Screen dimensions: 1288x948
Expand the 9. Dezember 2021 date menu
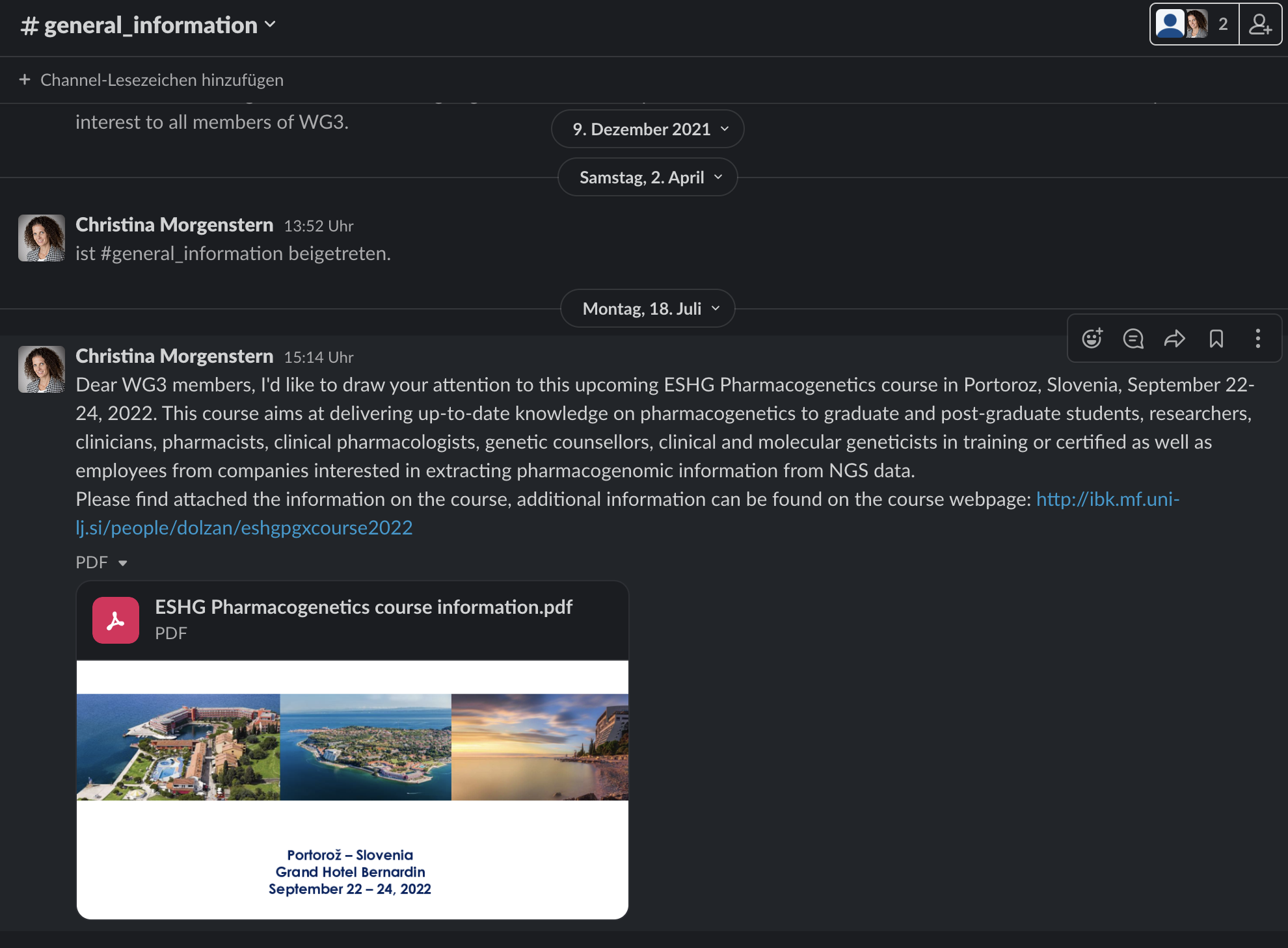pos(648,129)
